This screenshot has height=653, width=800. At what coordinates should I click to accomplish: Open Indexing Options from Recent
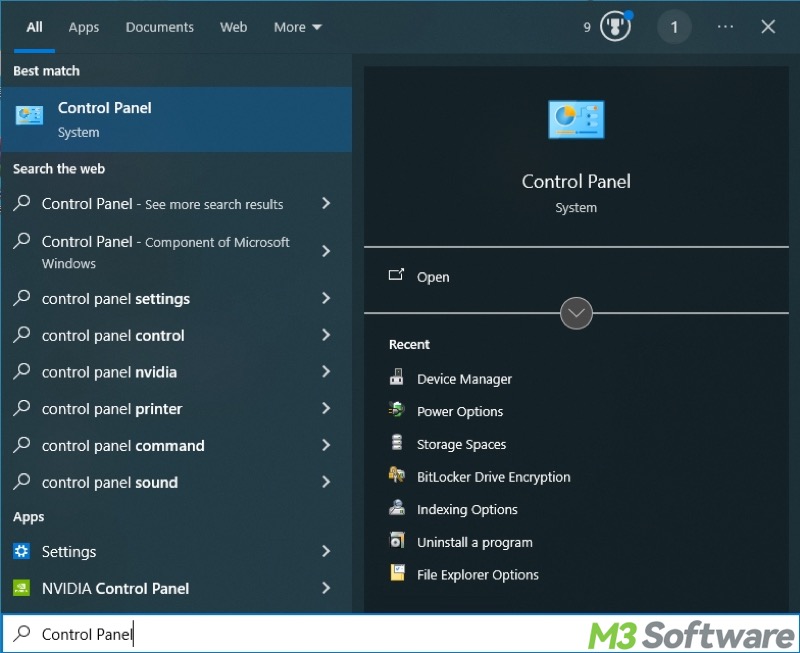click(x=467, y=509)
